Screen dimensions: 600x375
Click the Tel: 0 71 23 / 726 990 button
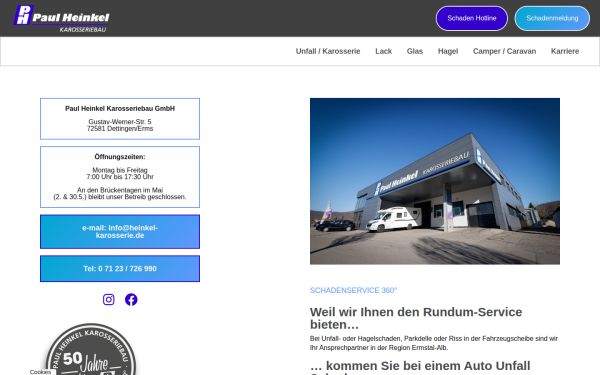pyautogui.click(x=120, y=269)
